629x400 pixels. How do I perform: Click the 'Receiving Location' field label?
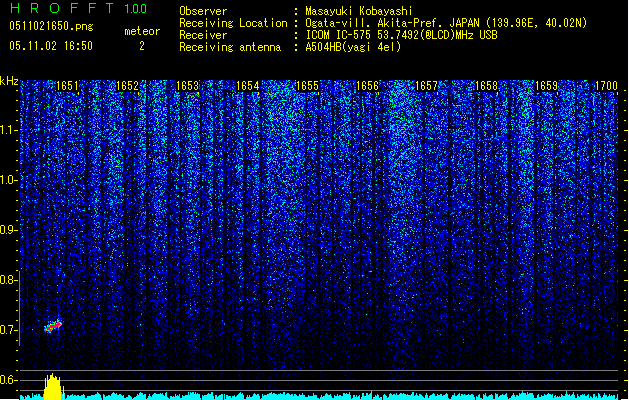point(233,23)
